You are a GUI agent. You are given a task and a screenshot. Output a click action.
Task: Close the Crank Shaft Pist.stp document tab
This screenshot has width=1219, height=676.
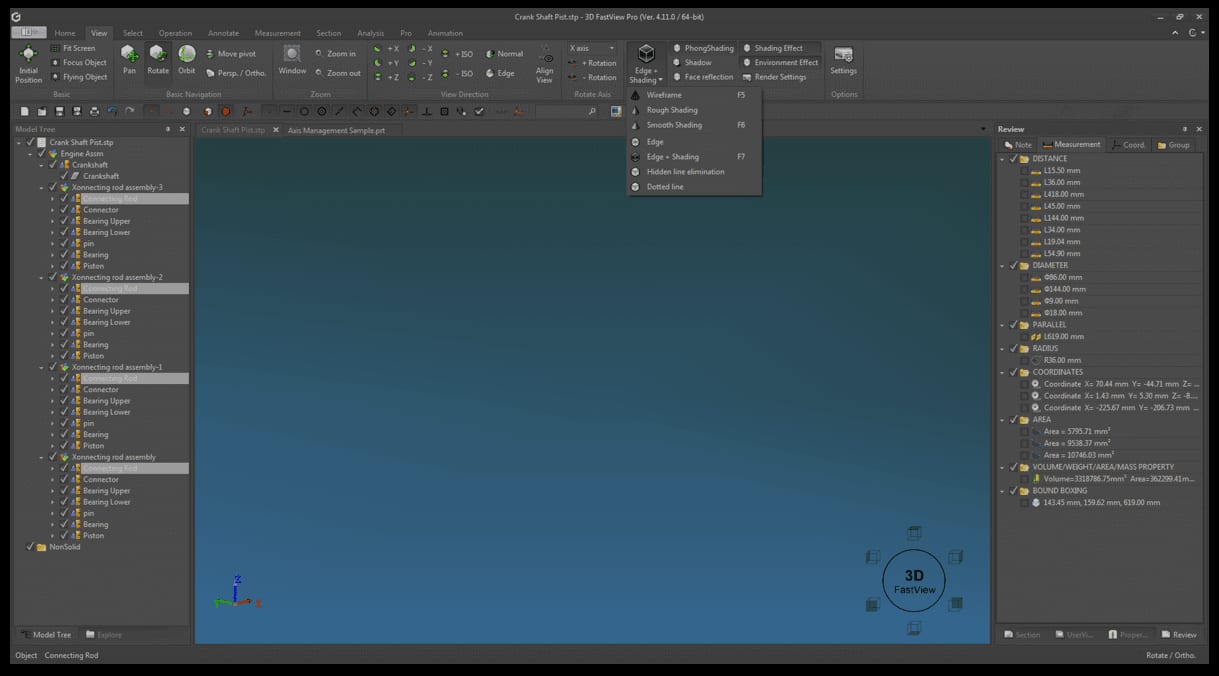pos(276,130)
